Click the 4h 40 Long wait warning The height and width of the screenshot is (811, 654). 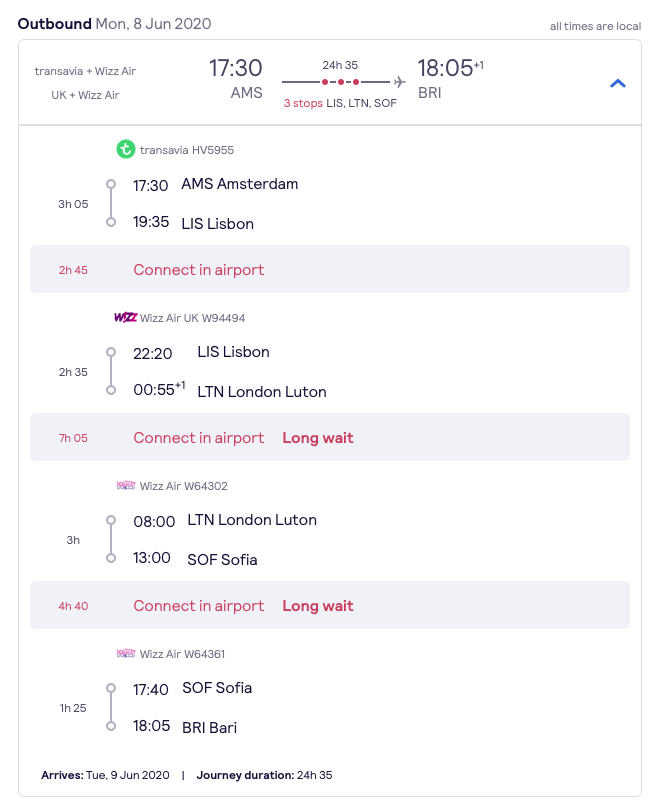pos(318,606)
